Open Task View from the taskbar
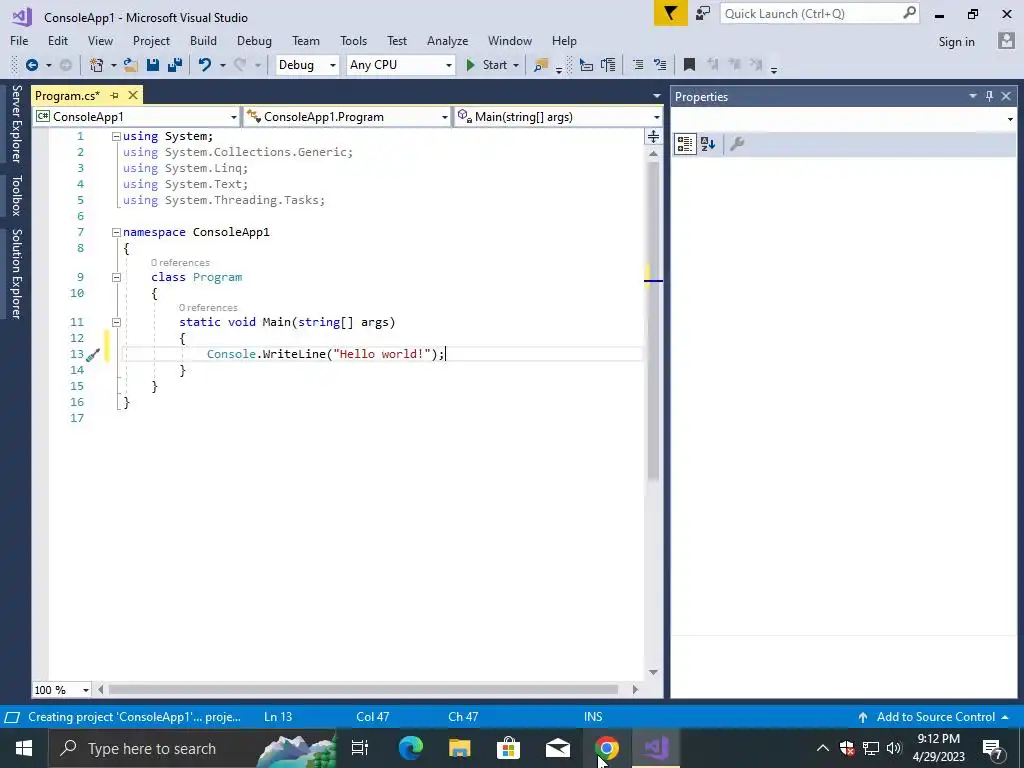This screenshot has width=1024, height=768. pos(360,748)
